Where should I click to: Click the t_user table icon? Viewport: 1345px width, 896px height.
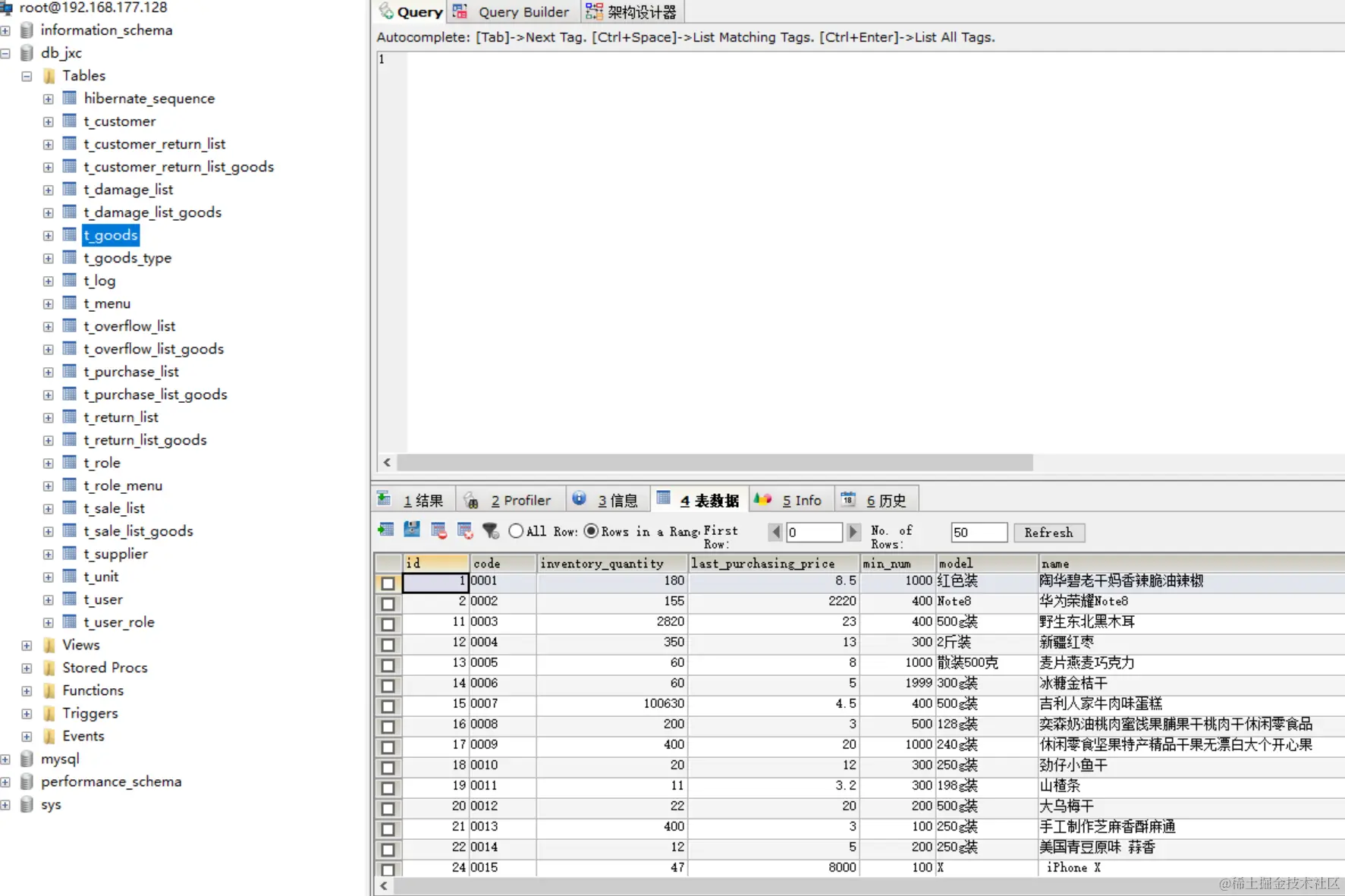pyautogui.click(x=70, y=599)
